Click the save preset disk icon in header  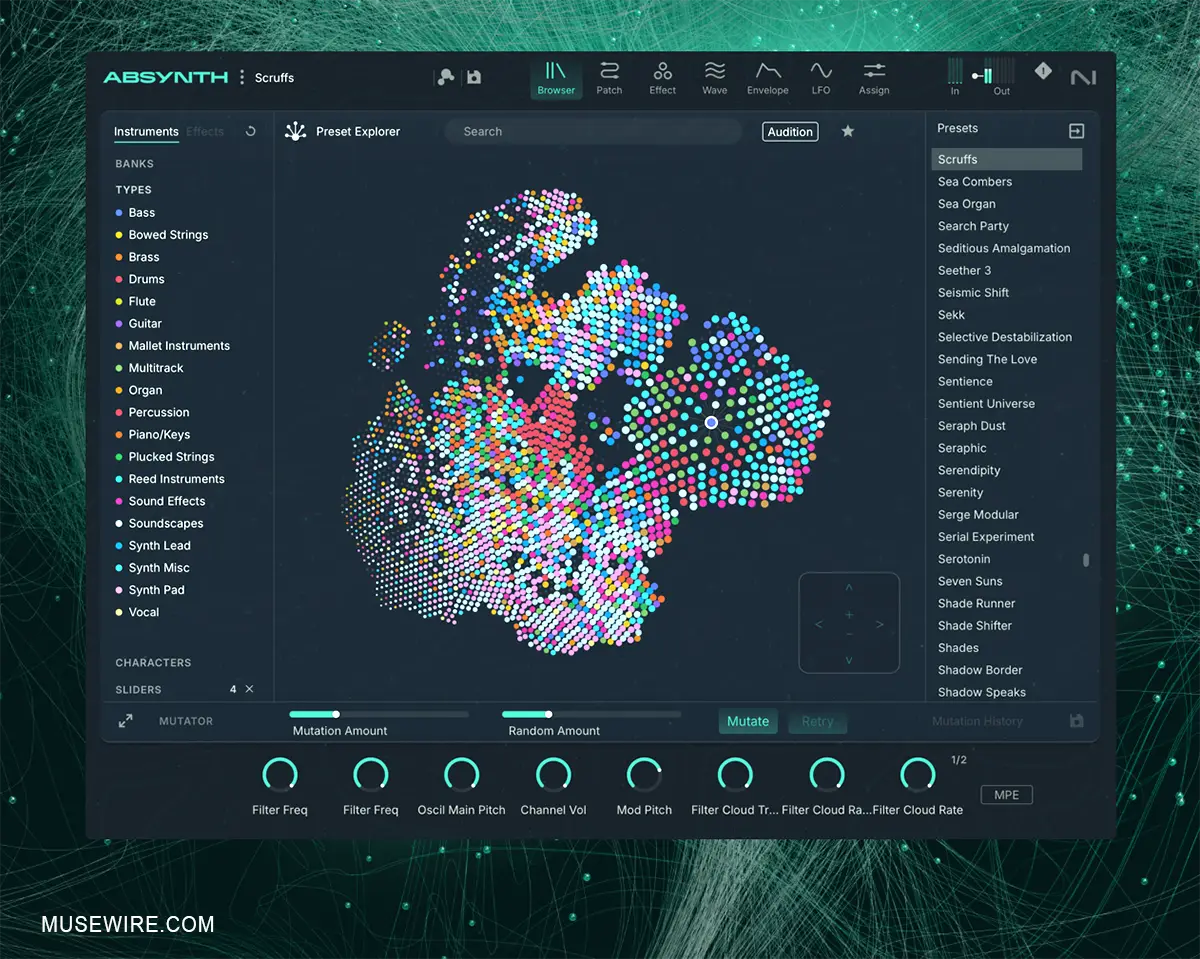tap(474, 77)
